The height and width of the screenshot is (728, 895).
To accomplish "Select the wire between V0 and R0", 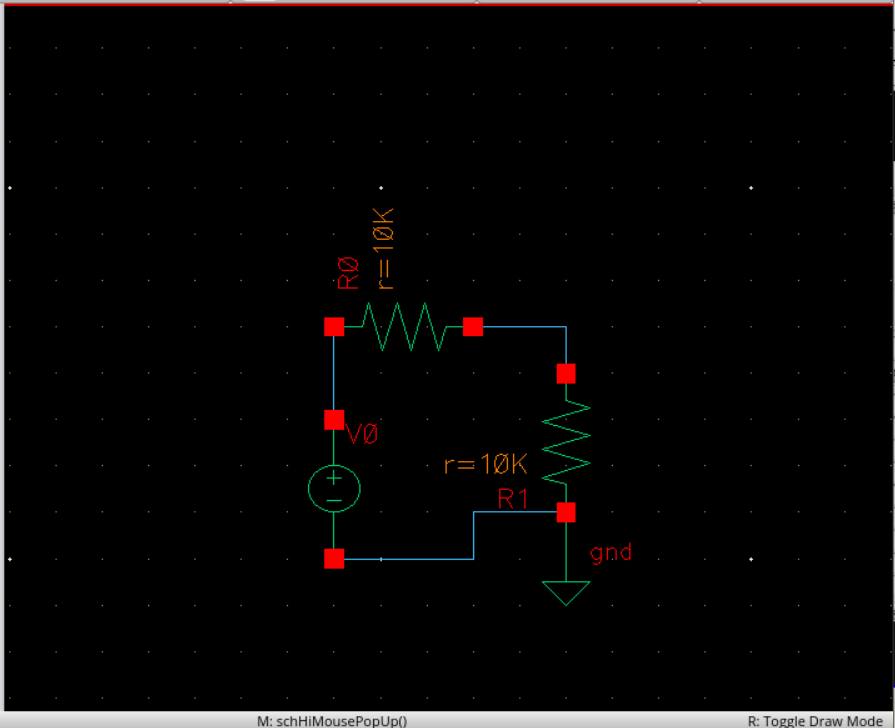I will (x=334, y=373).
